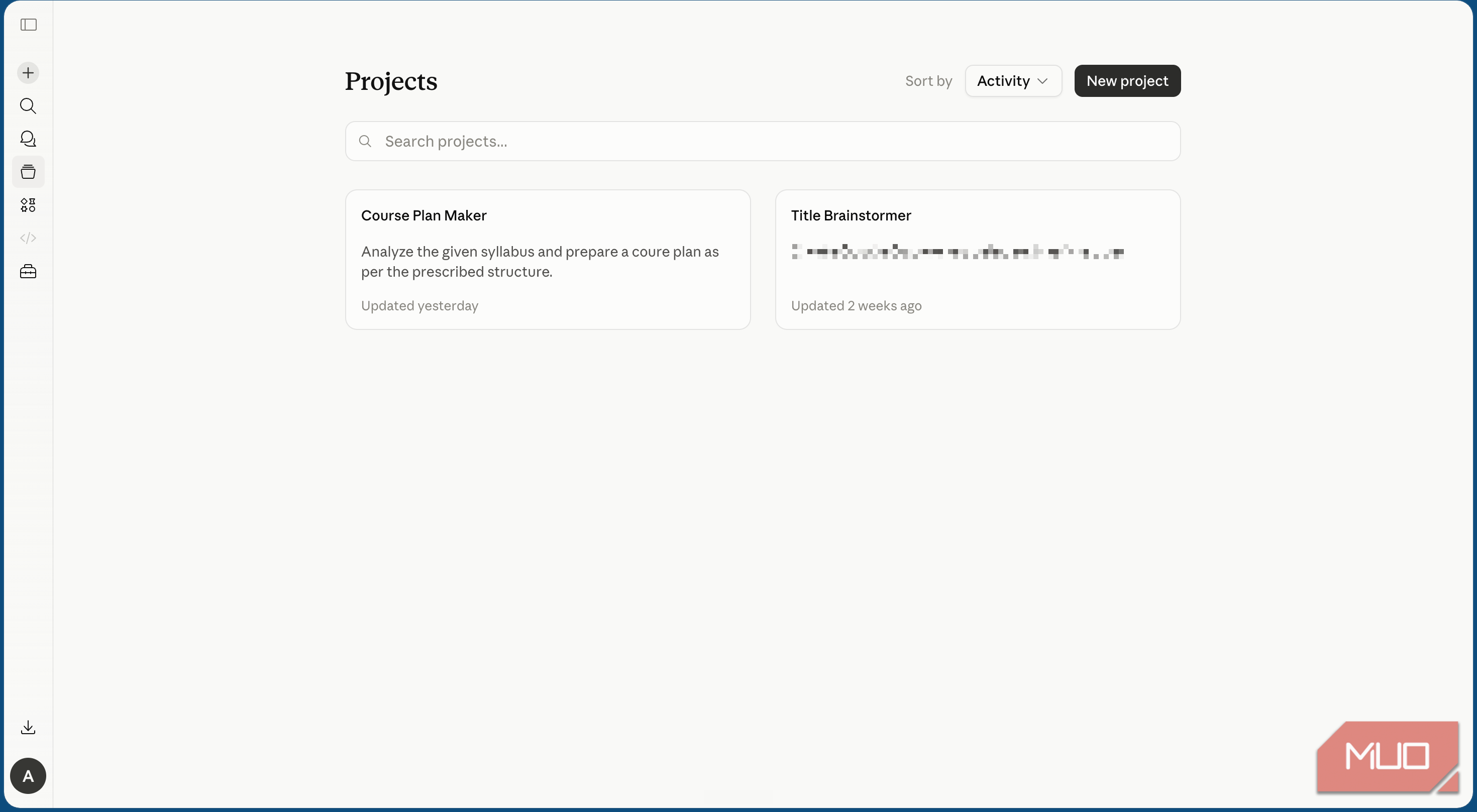Focus the Search projects input field
Image resolution: width=1477 pixels, height=812 pixels.
coord(763,141)
